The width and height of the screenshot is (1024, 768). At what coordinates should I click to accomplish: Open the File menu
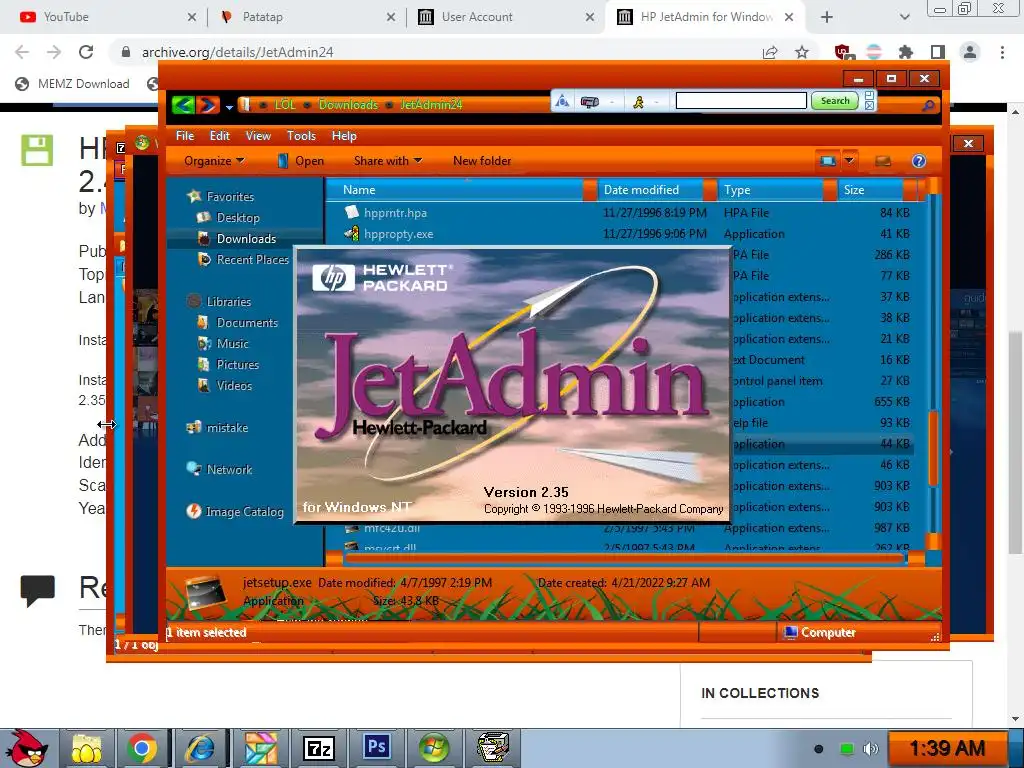click(x=185, y=136)
